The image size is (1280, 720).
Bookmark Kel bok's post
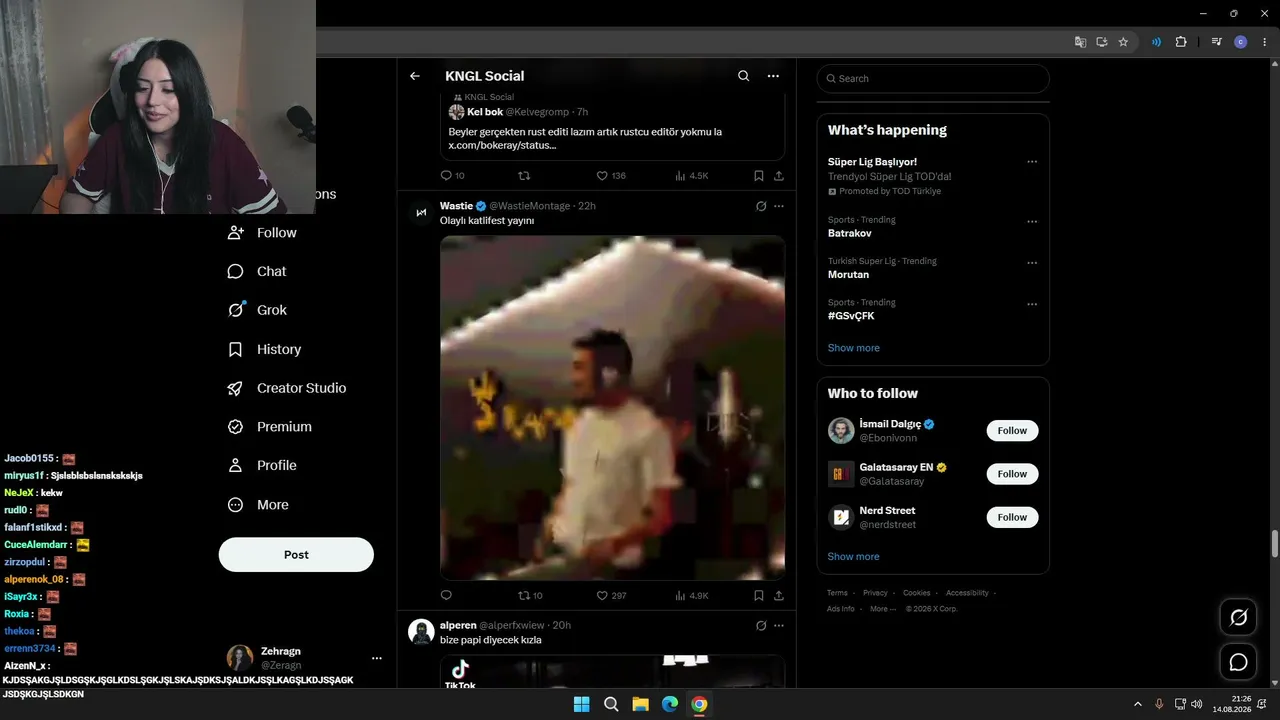759,175
